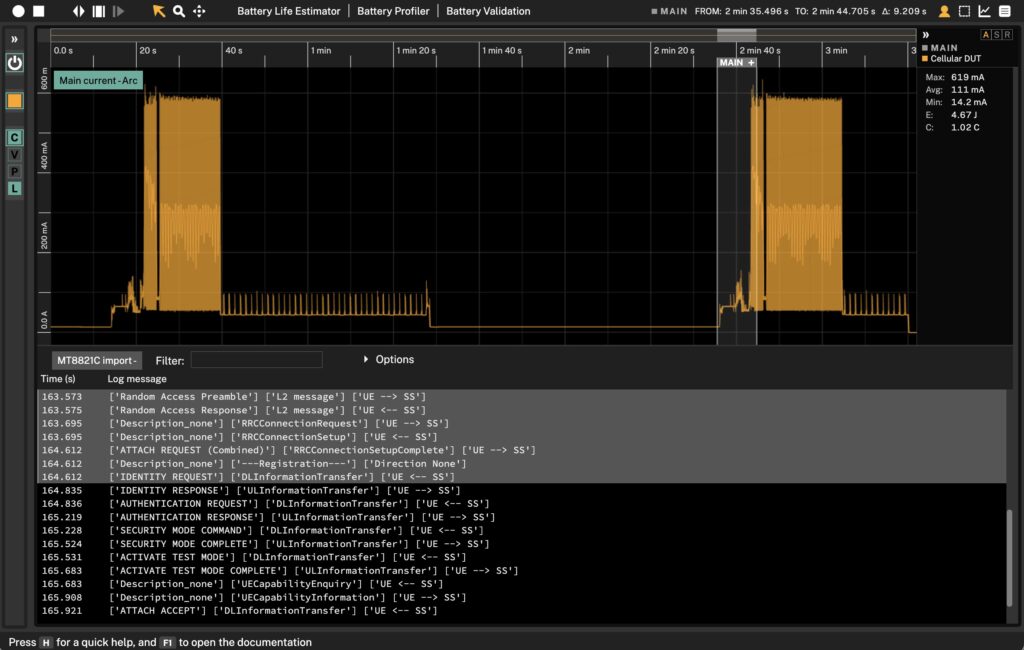Click the orange user profile icon
Screen dimensions: 1024x650
(944, 11)
